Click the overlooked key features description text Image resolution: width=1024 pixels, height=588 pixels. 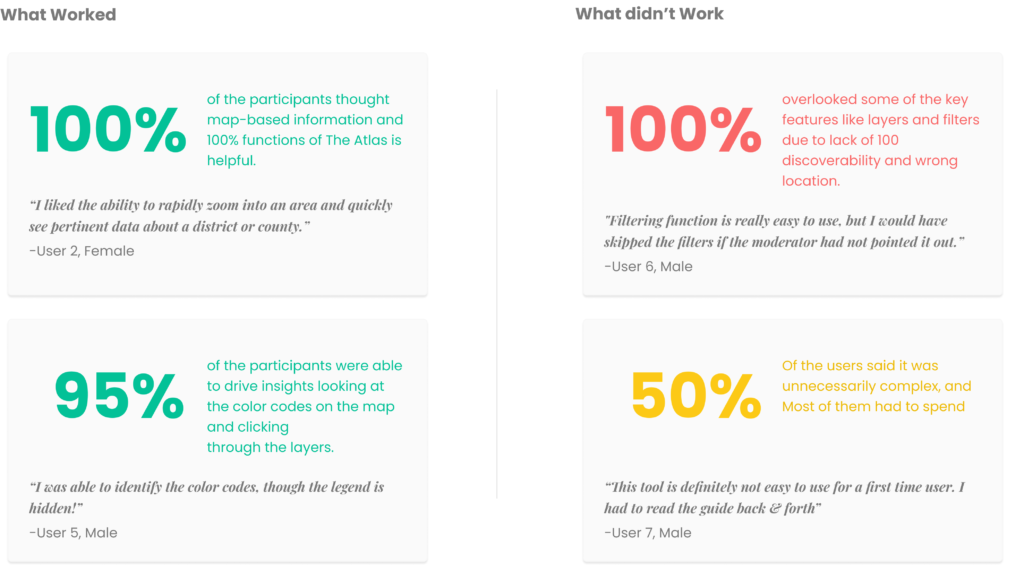pyautogui.click(x=880, y=140)
